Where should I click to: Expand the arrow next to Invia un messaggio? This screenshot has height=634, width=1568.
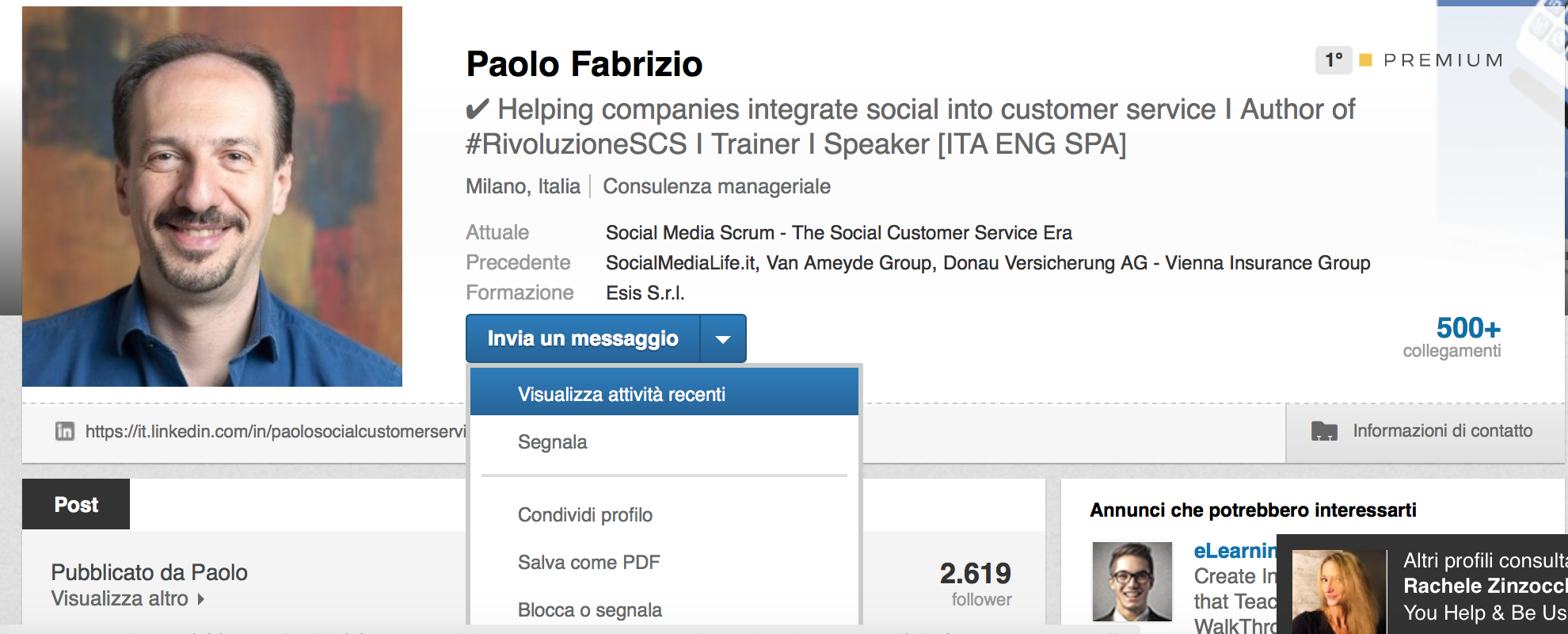(722, 339)
